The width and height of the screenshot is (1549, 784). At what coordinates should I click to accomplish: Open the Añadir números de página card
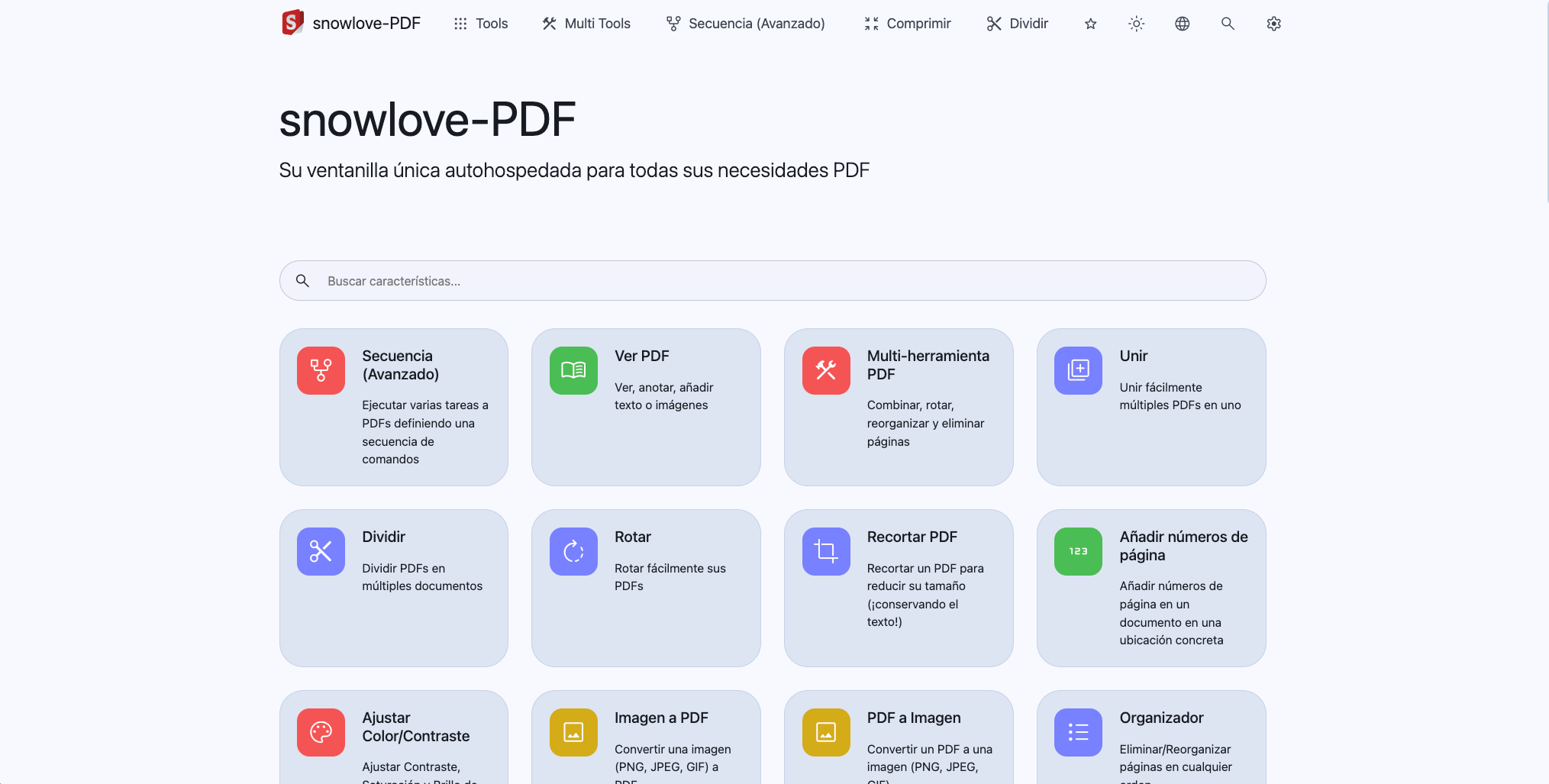1150,588
